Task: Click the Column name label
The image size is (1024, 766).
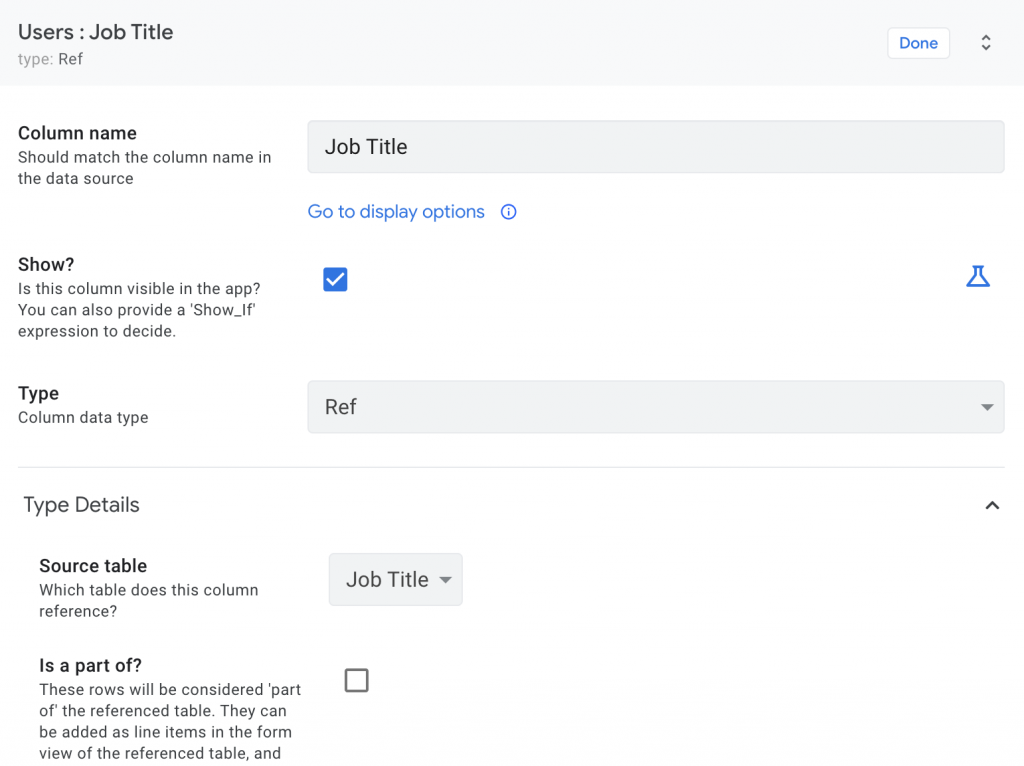Action: [77, 133]
